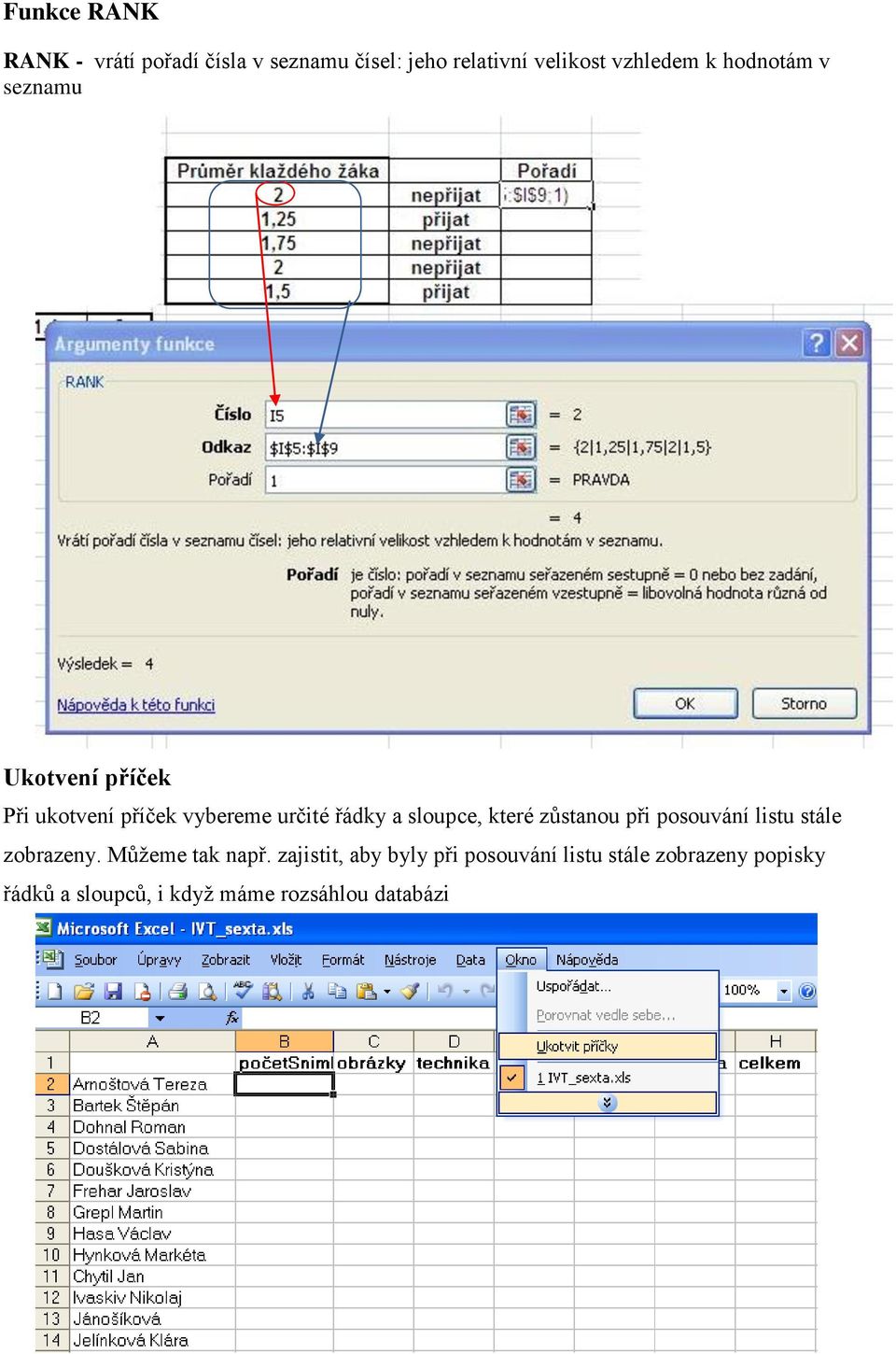896x1354 pixels.
Task: Click cell Doušková Kristýna
Action: click(152, 1170)
